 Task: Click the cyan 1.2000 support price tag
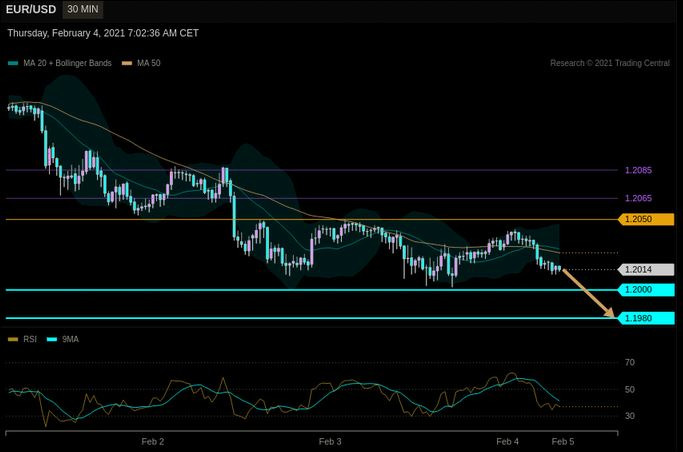coord(646,290)
